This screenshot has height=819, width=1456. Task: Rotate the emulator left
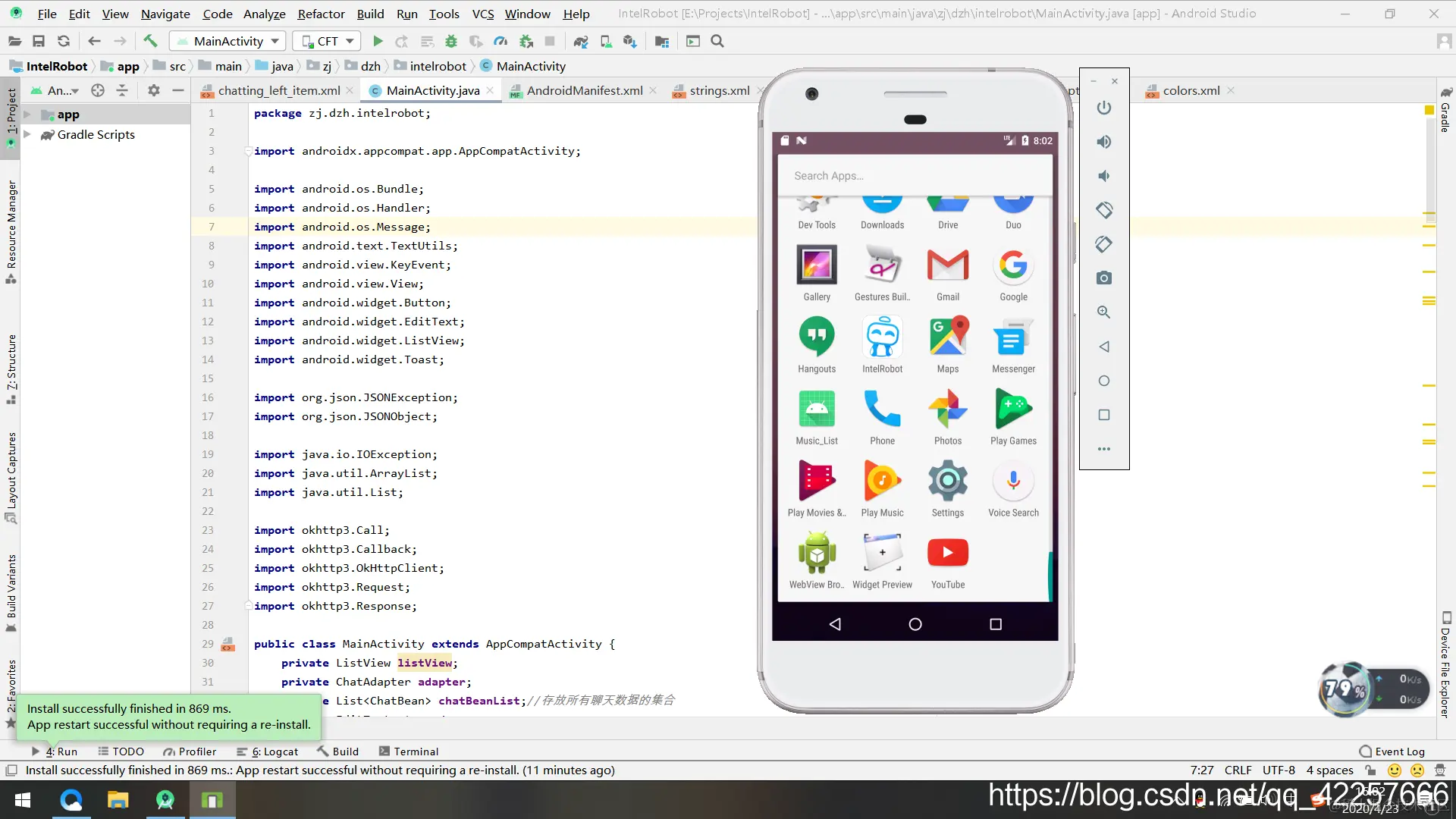click(1104, 210)
